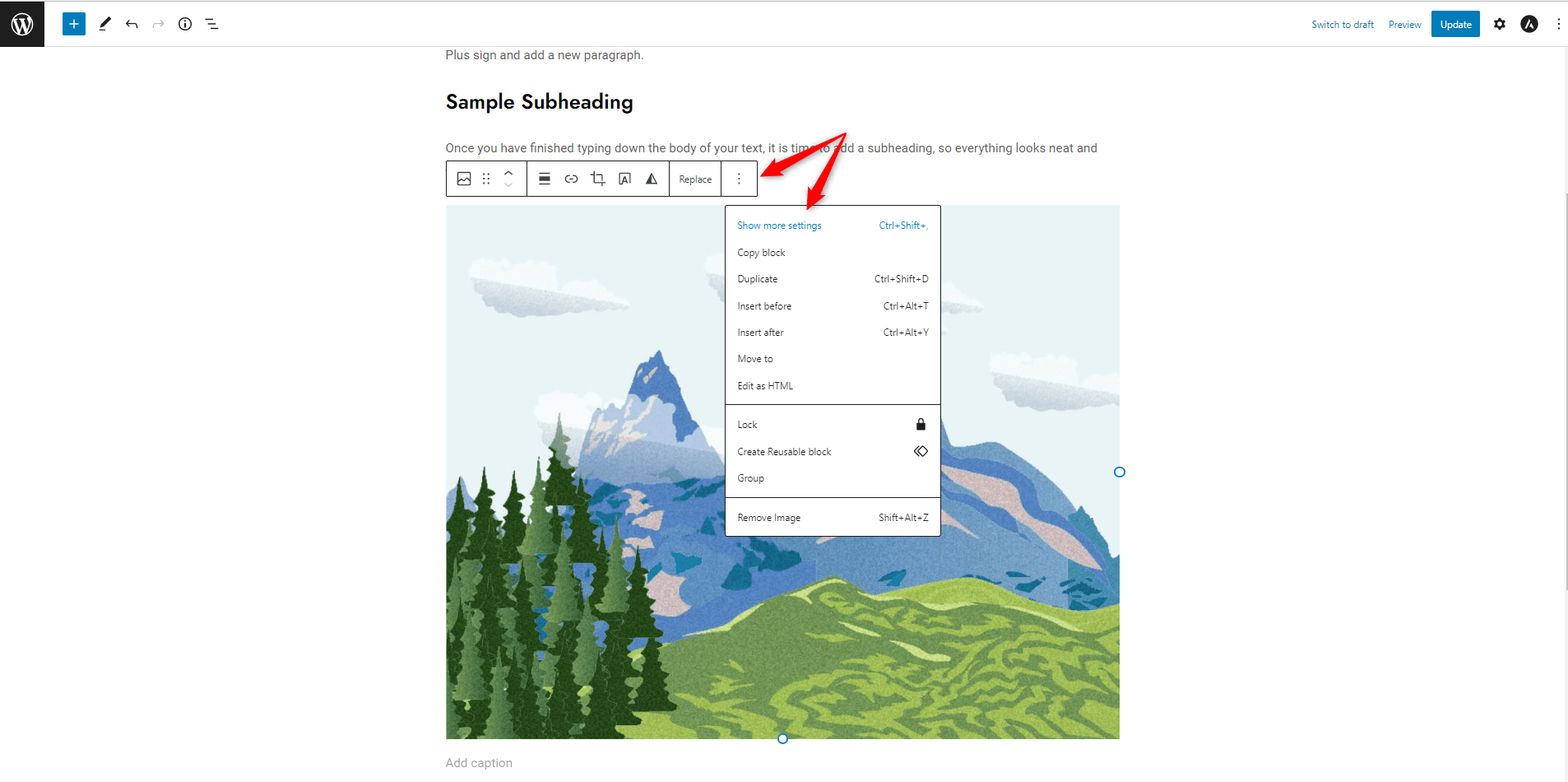Click the Sample Subheading heading

pyautogui.click(x=539, y=102)
